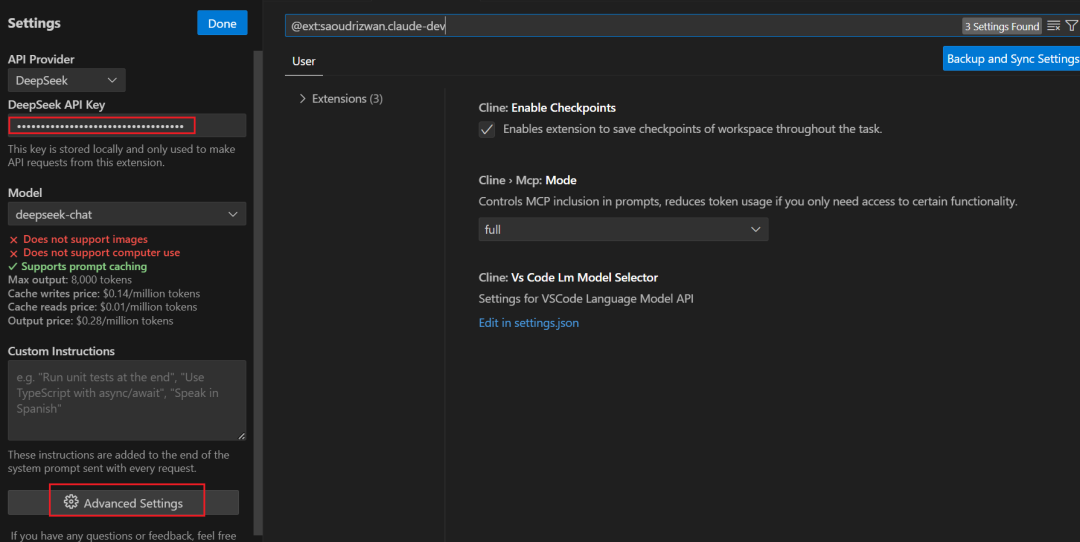Click the Custom Instructions text area
The height and width of the screenshot is (542, 1080).
(127, 400)
